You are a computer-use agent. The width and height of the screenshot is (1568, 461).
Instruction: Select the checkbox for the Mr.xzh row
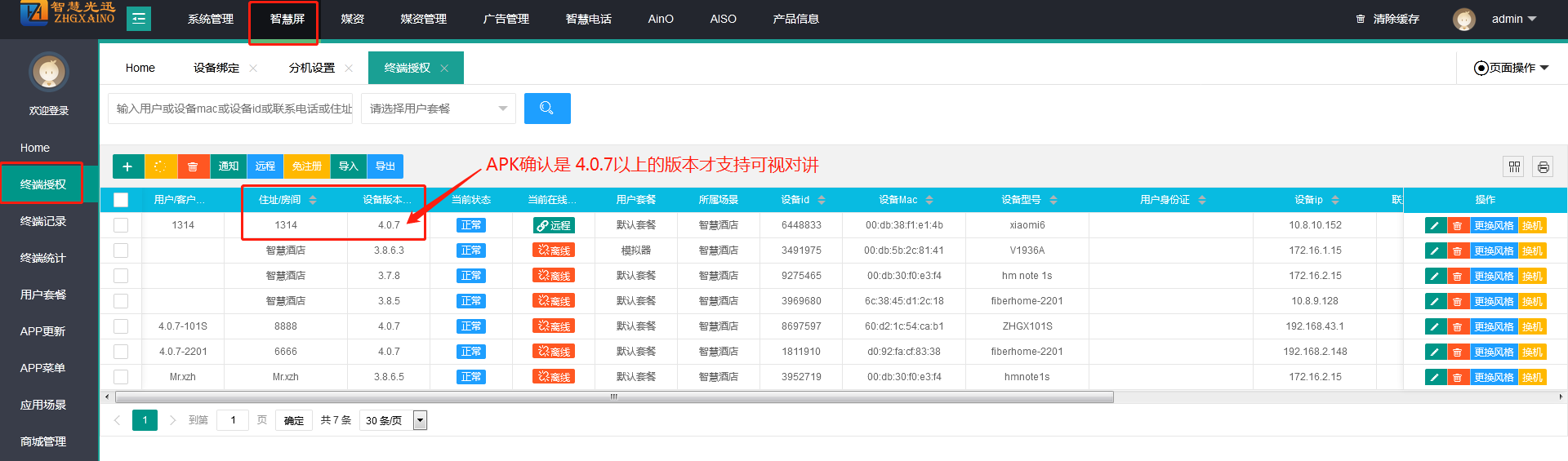[x=121, y=377]
